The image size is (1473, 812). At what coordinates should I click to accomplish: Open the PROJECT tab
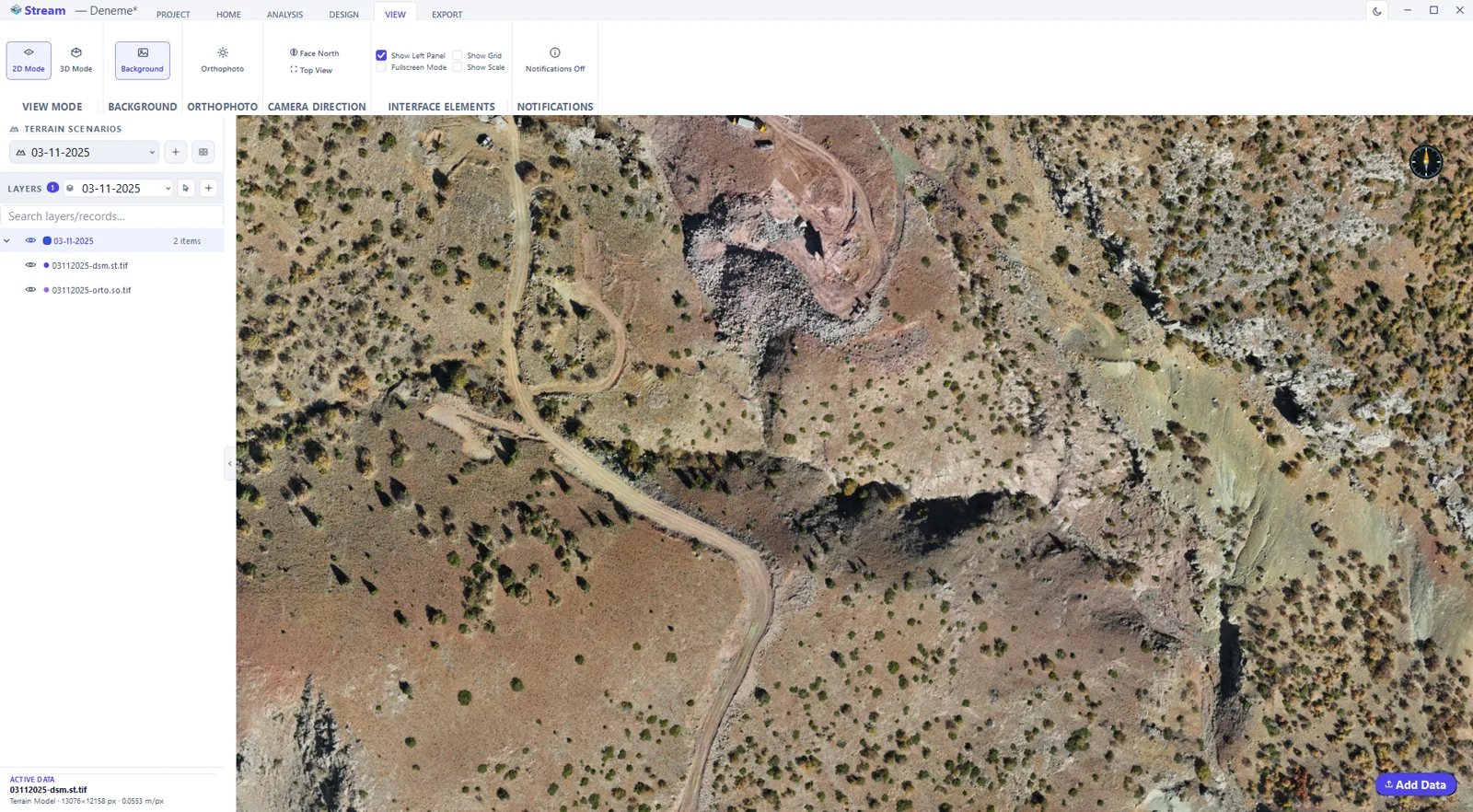pyautogui.click(x=173, y=15)
